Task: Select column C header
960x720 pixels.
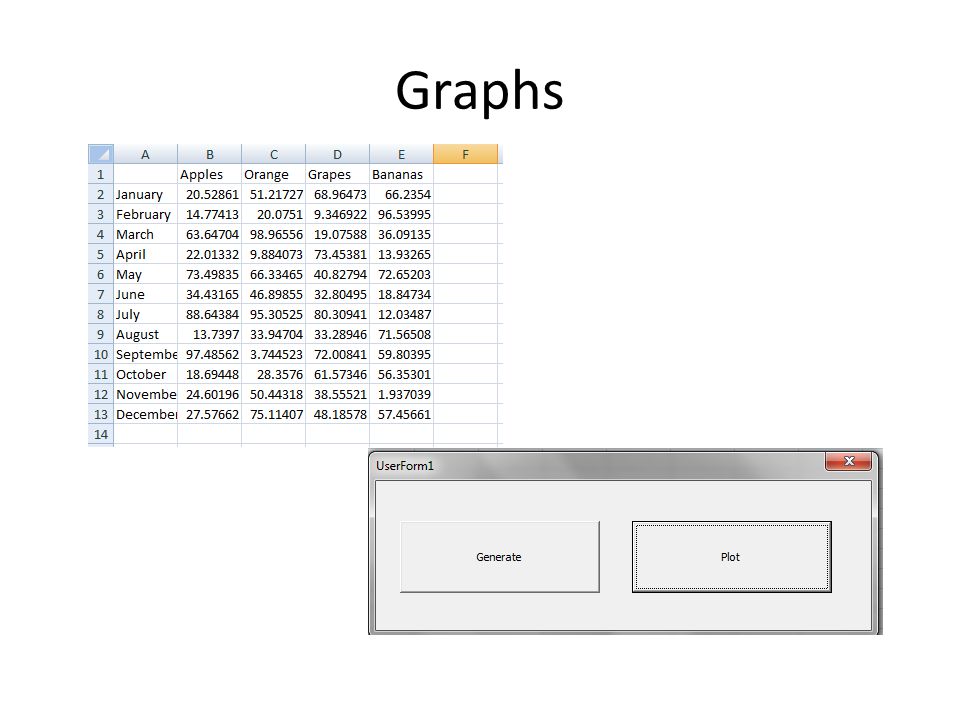Action: [x=274, y=154]
